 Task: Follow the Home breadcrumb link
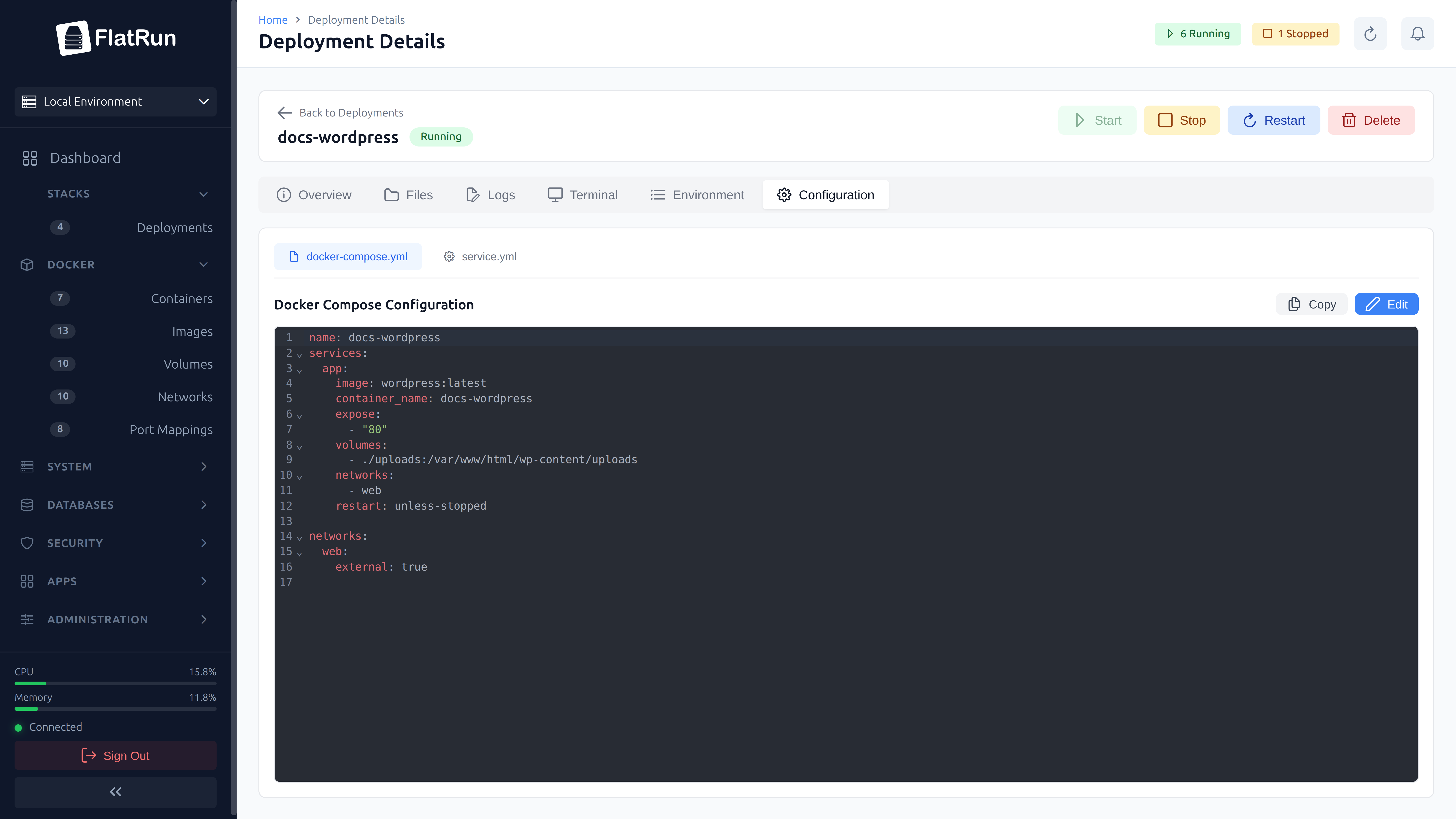273,19
